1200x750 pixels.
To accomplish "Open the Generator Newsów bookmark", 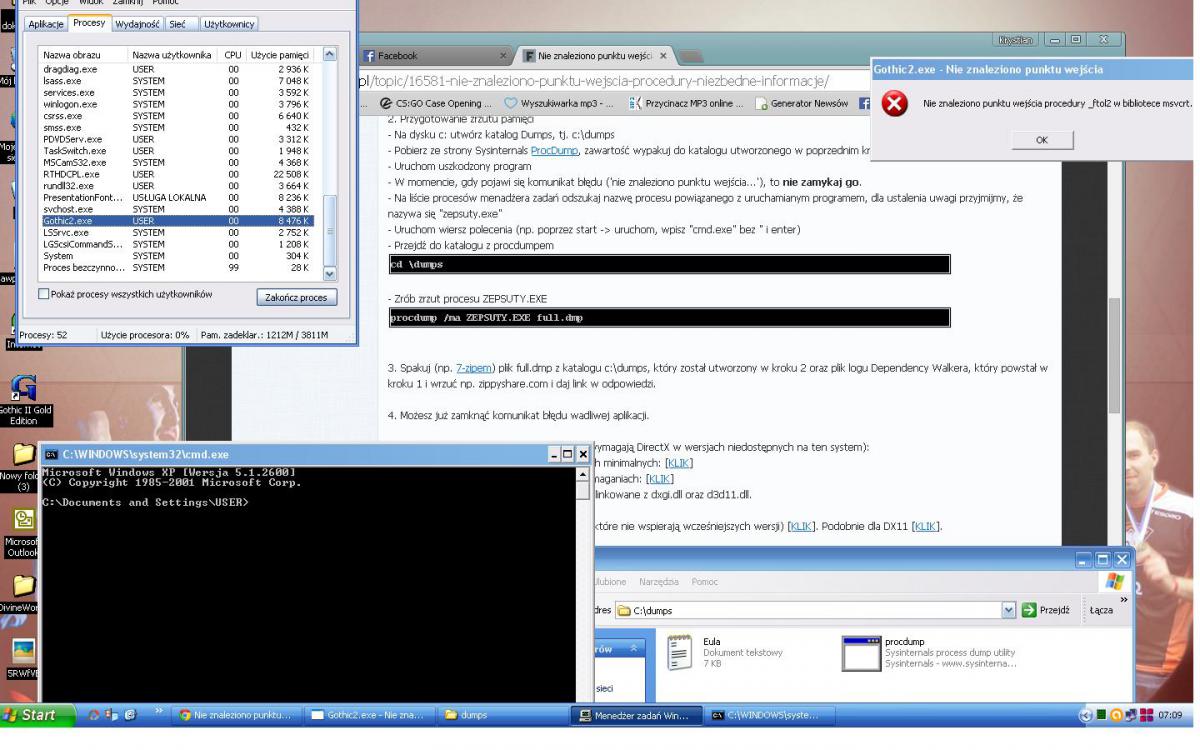I will [800, 103].
